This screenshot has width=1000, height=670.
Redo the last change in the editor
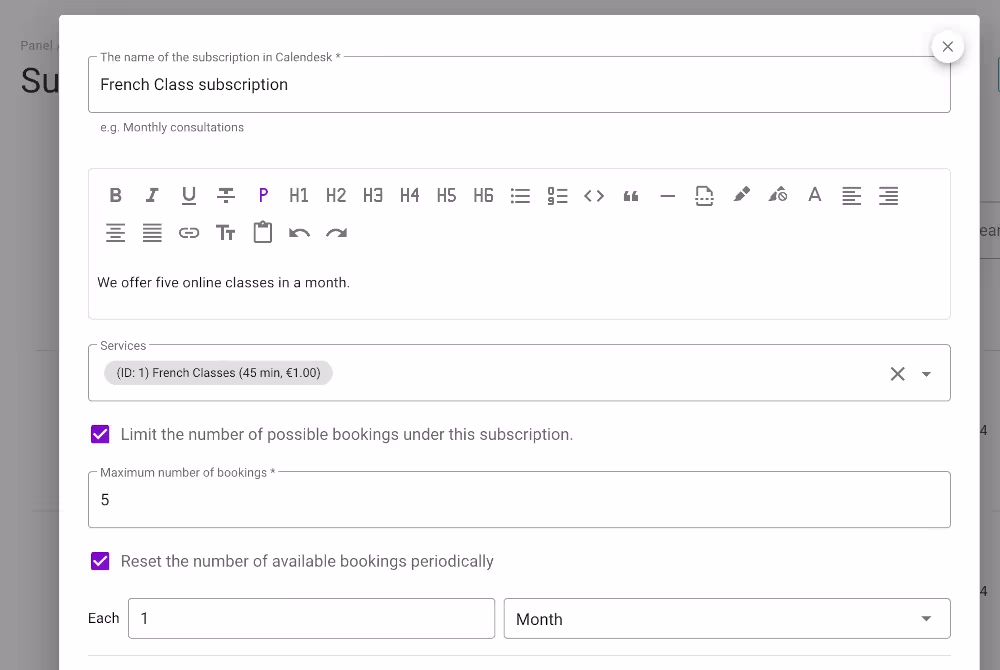pyautogui.click(x=337, y=232)
